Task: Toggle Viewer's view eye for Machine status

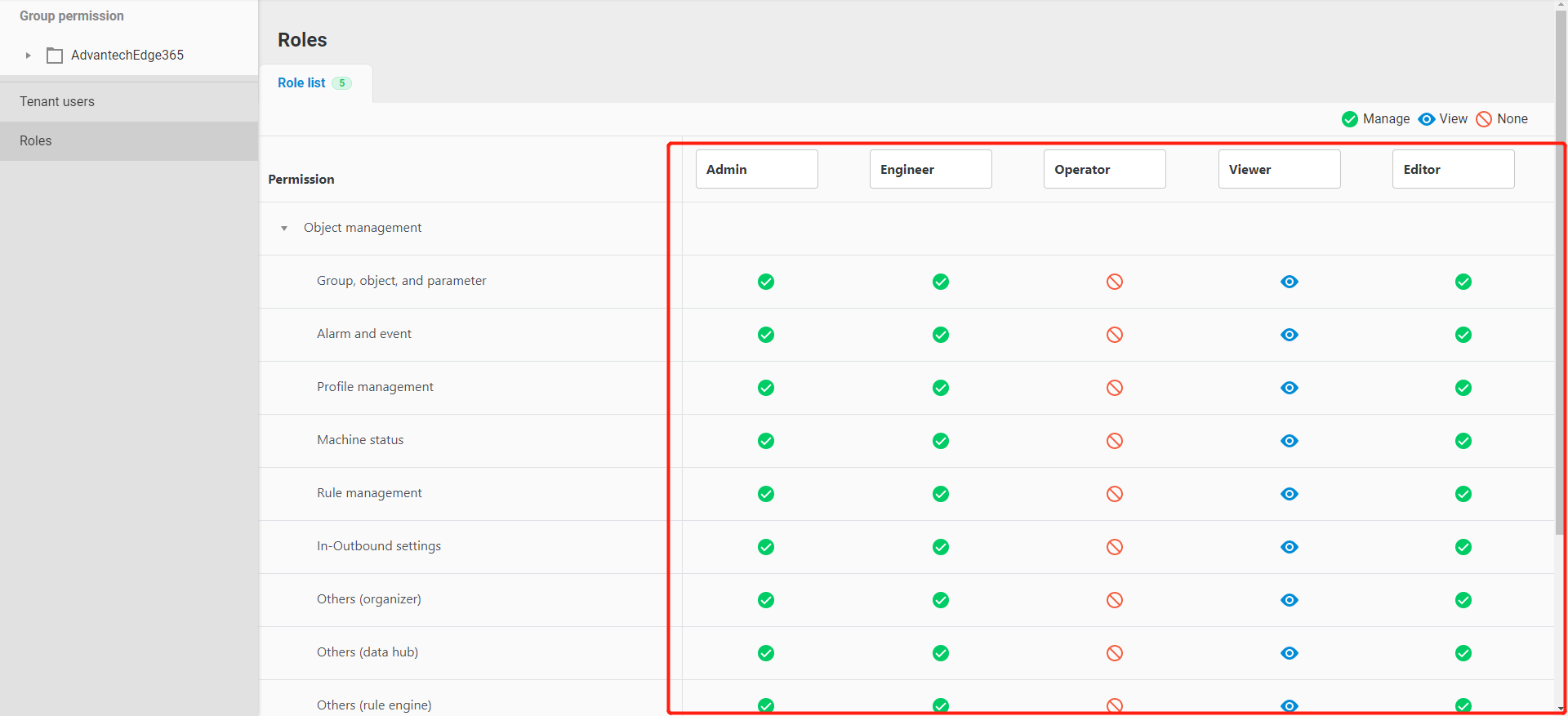Action: click(x=1289, y=441)
